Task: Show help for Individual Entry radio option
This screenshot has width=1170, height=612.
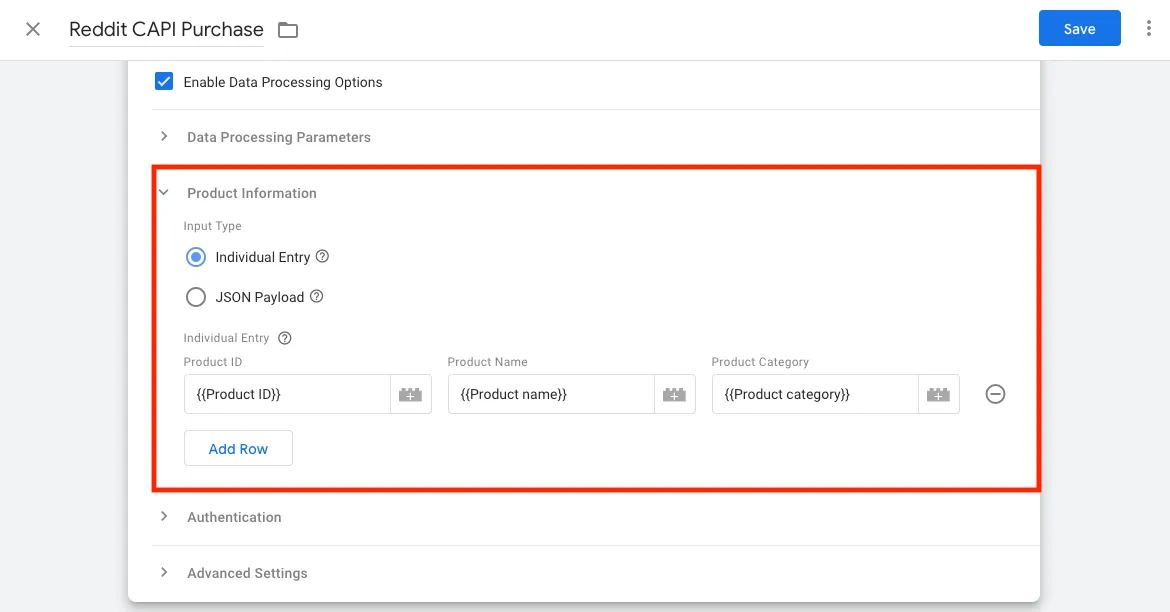Action: tap(322, 256)
